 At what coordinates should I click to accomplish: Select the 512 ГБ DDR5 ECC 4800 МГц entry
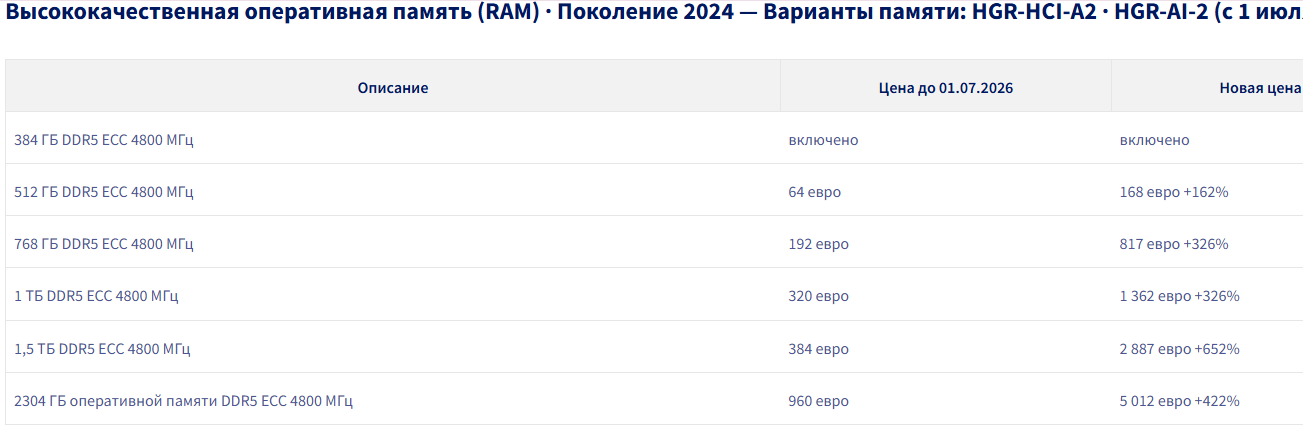pos(104,192)
